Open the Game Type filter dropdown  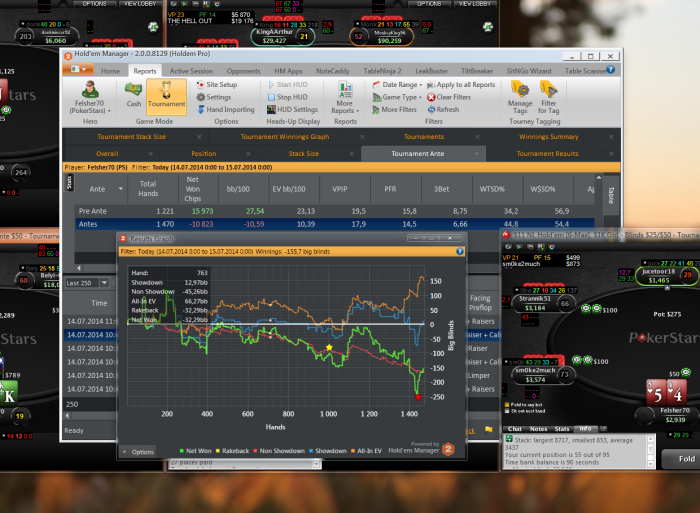(397, 97)
